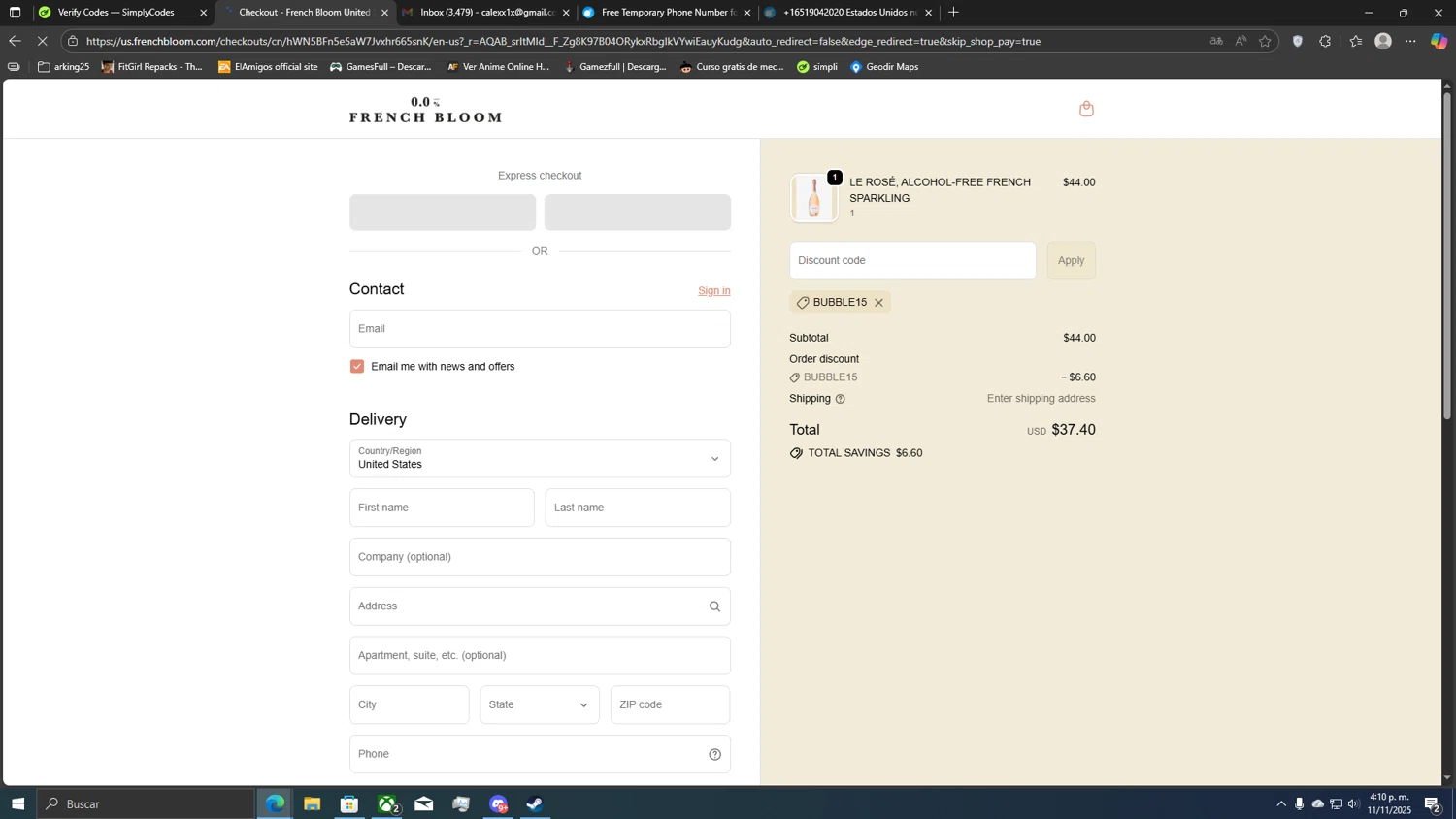Click the Apartment, suite, etc. field
The width and height of the screenshot is (1456, 819).
click(x=540, y=656)
